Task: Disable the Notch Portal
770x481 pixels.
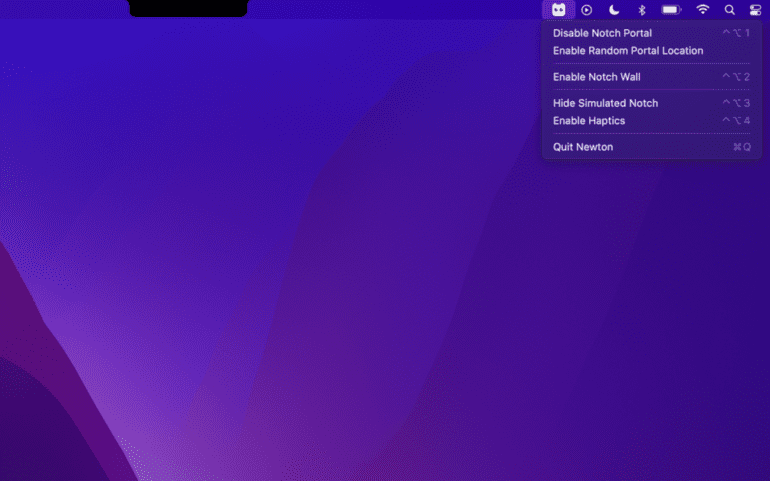Action: 602,33
